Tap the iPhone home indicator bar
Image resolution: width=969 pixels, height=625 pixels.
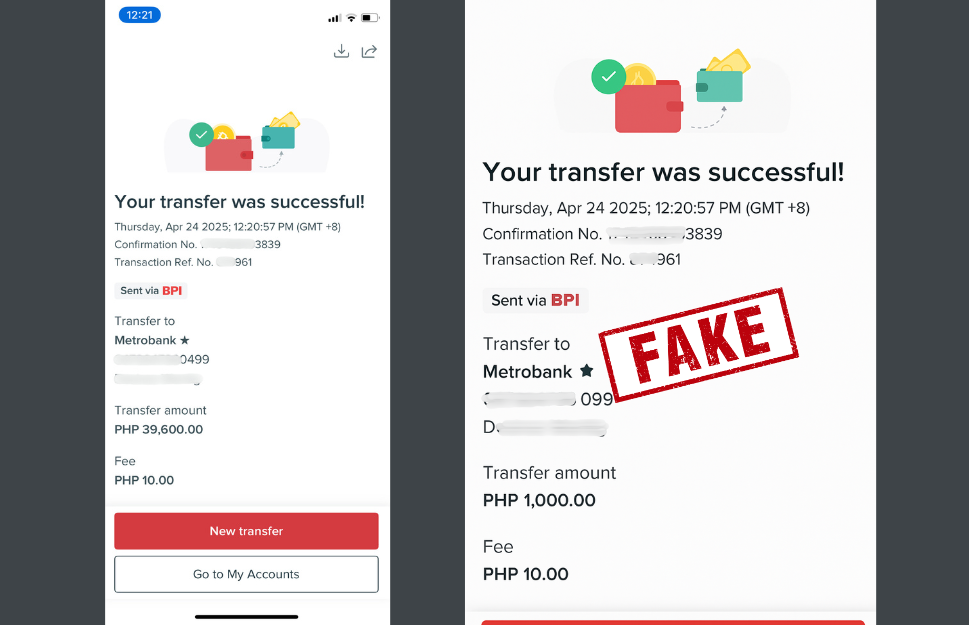coord(247,616)
